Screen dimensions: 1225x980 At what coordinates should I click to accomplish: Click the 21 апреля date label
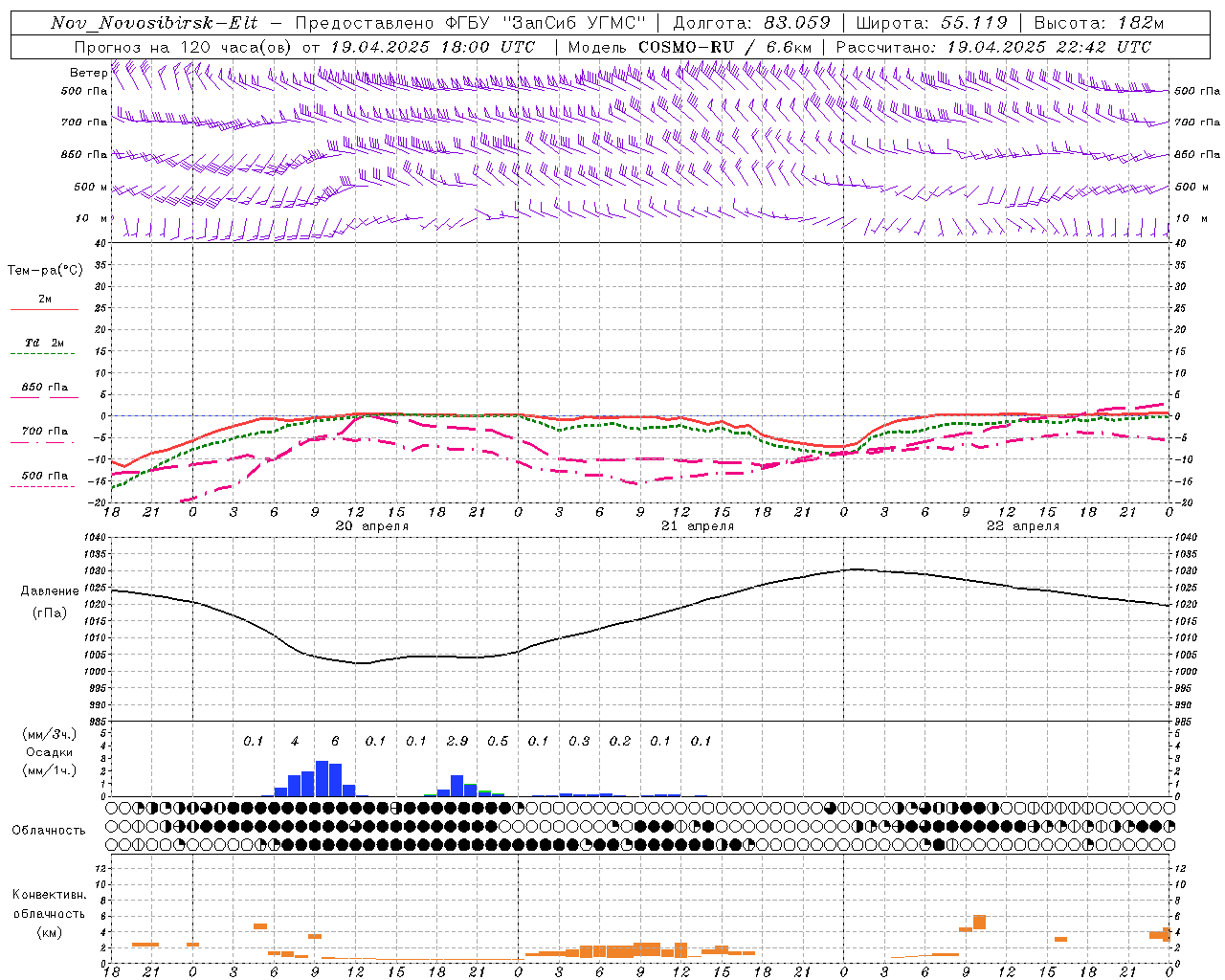[698, 526]
